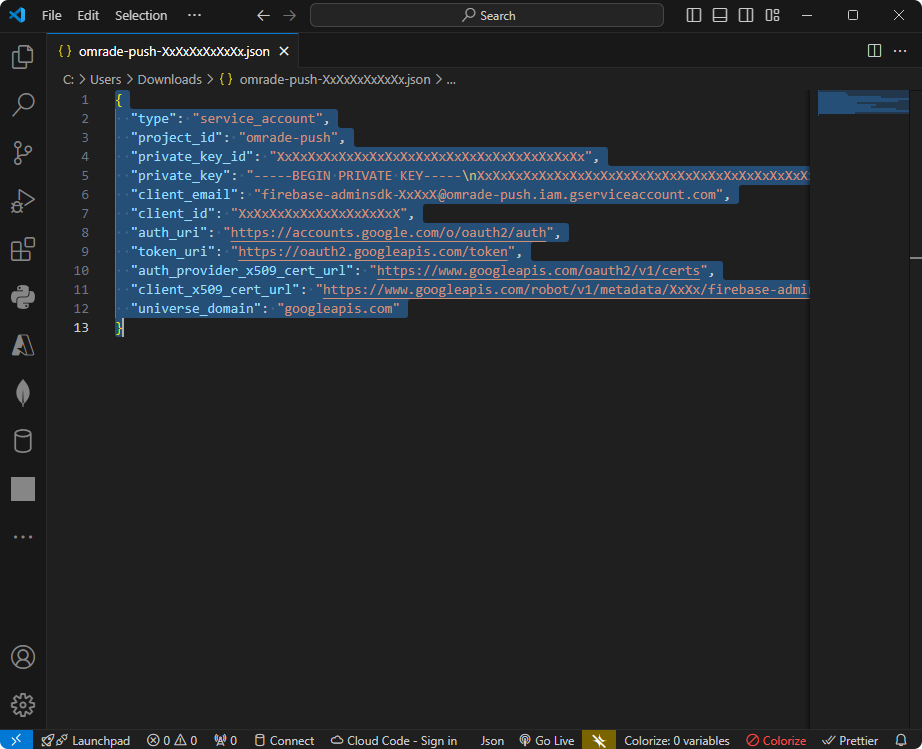
Task: Open the File menu
Action: coord(52,15)
